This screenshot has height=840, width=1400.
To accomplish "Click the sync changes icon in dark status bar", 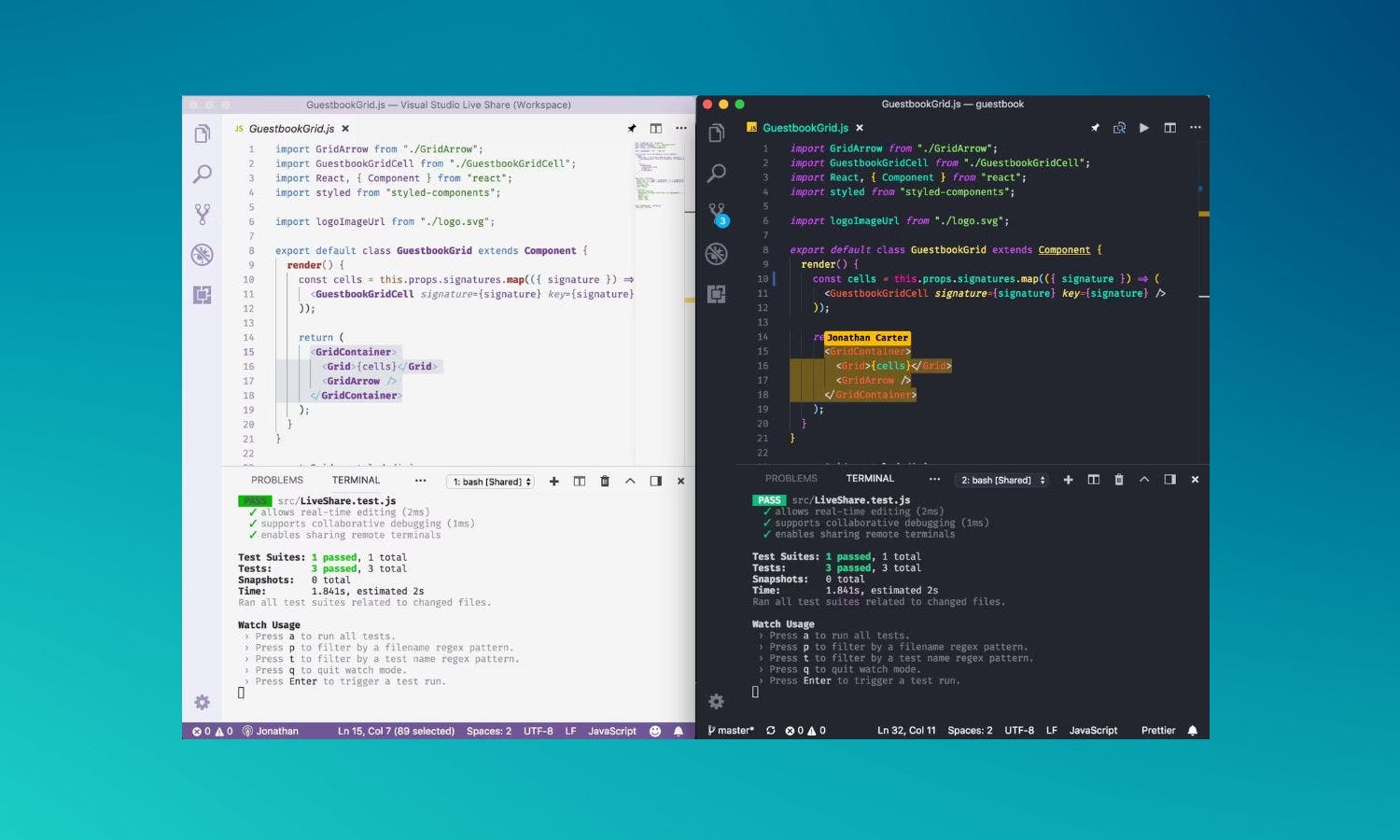I will (x=771, y=731).
